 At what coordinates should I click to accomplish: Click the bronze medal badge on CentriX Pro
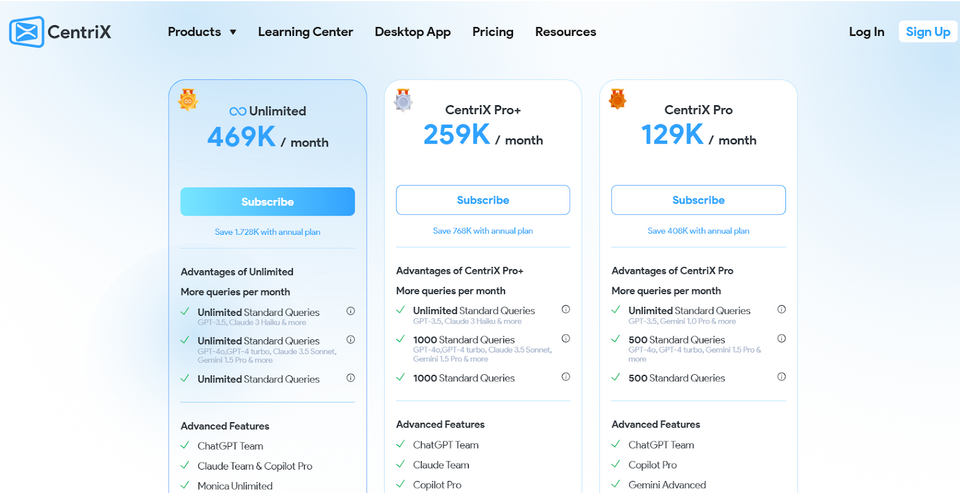click(618, 99)
